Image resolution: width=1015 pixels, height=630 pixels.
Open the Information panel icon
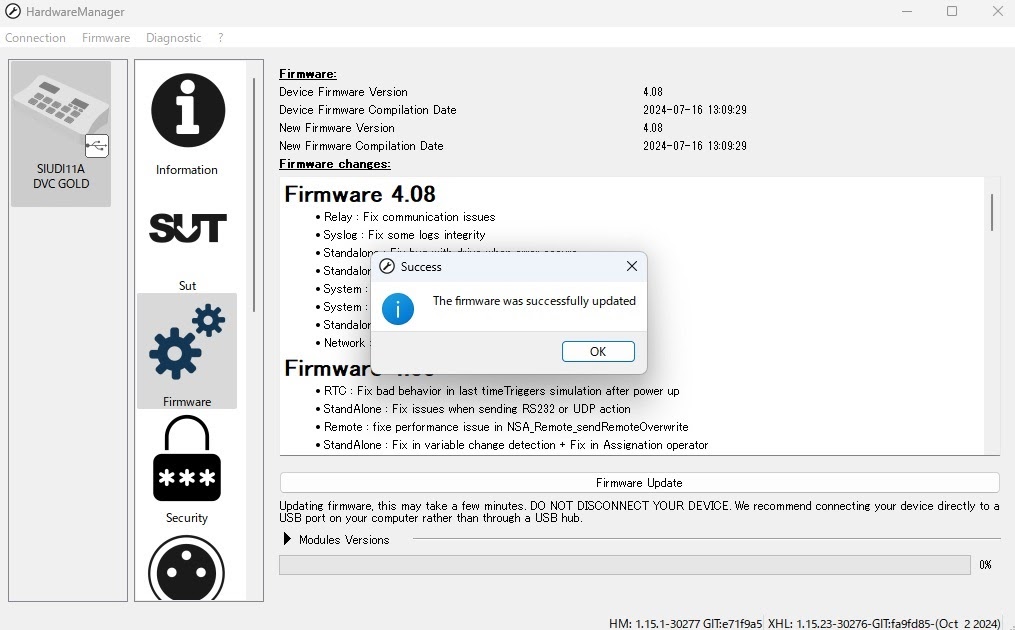tap(187, 112)
